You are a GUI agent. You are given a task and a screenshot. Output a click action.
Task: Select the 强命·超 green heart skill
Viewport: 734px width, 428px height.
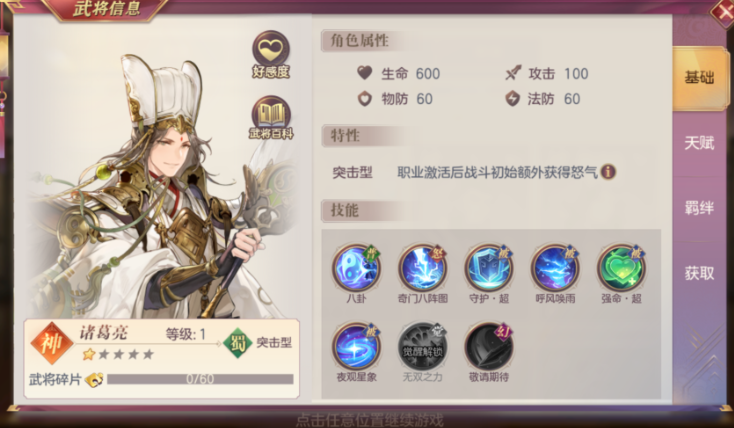click(x=621, y=268)
